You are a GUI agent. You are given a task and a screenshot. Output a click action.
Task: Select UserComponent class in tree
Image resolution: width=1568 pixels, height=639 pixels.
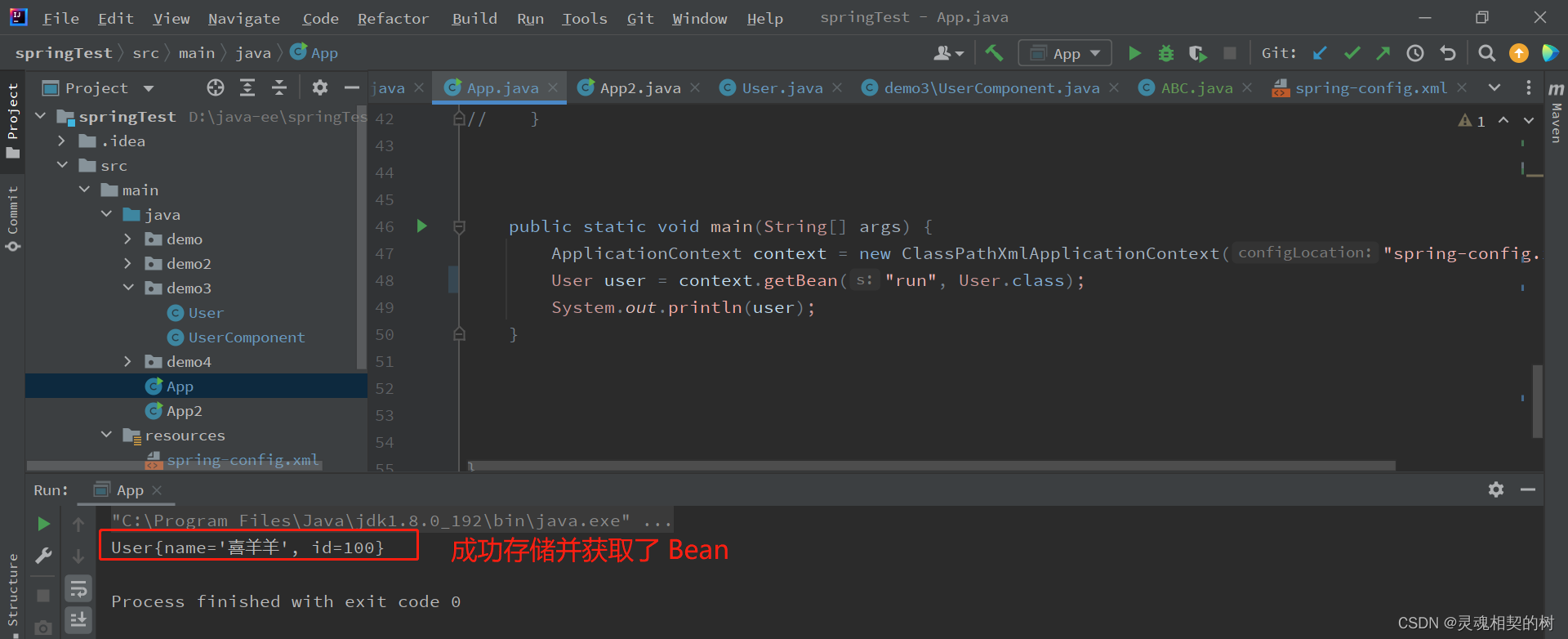246,337
